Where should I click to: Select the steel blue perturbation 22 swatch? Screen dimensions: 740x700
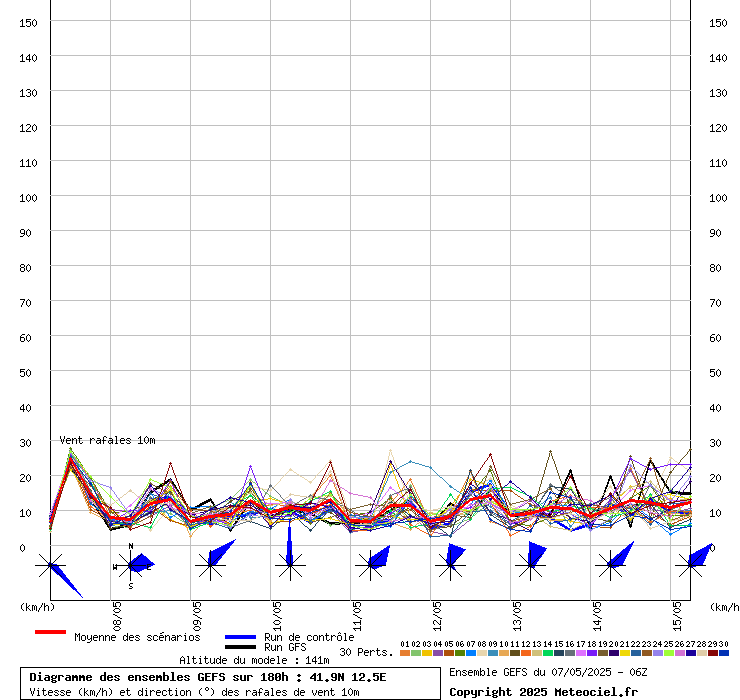tap(636, 653)
